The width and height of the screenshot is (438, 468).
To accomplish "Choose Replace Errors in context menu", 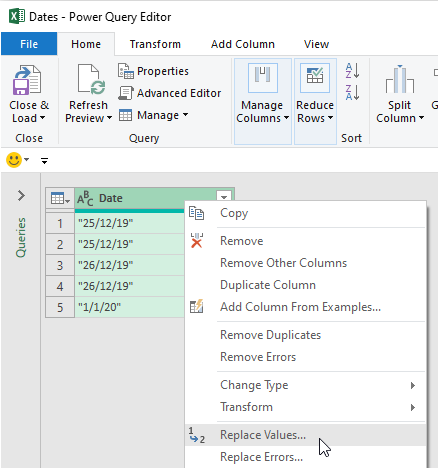I will (x=306, y=457).
